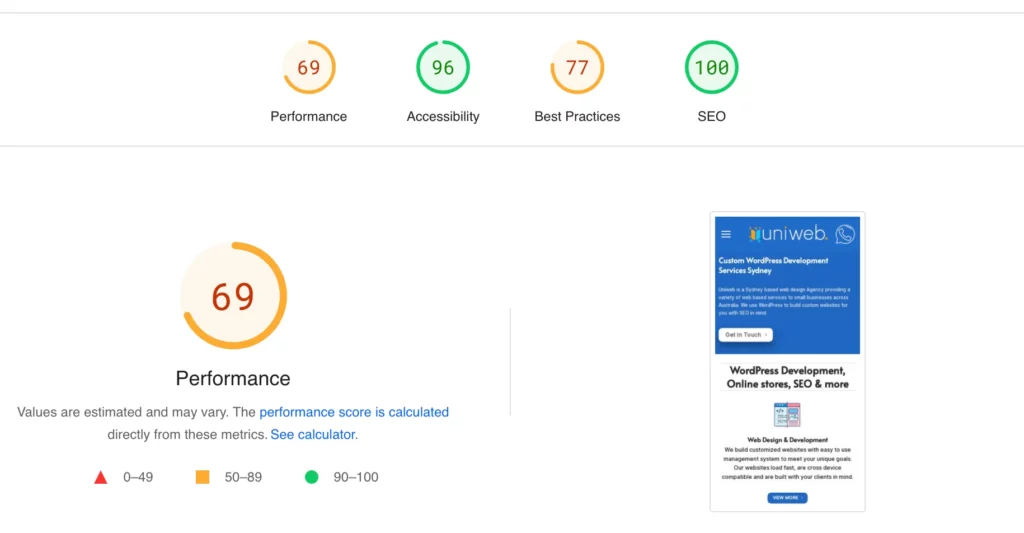This screenshot has width=1024, height=533.
Task: Click the Best Practices 77 score gauge
Action: [x=577, y=67]
